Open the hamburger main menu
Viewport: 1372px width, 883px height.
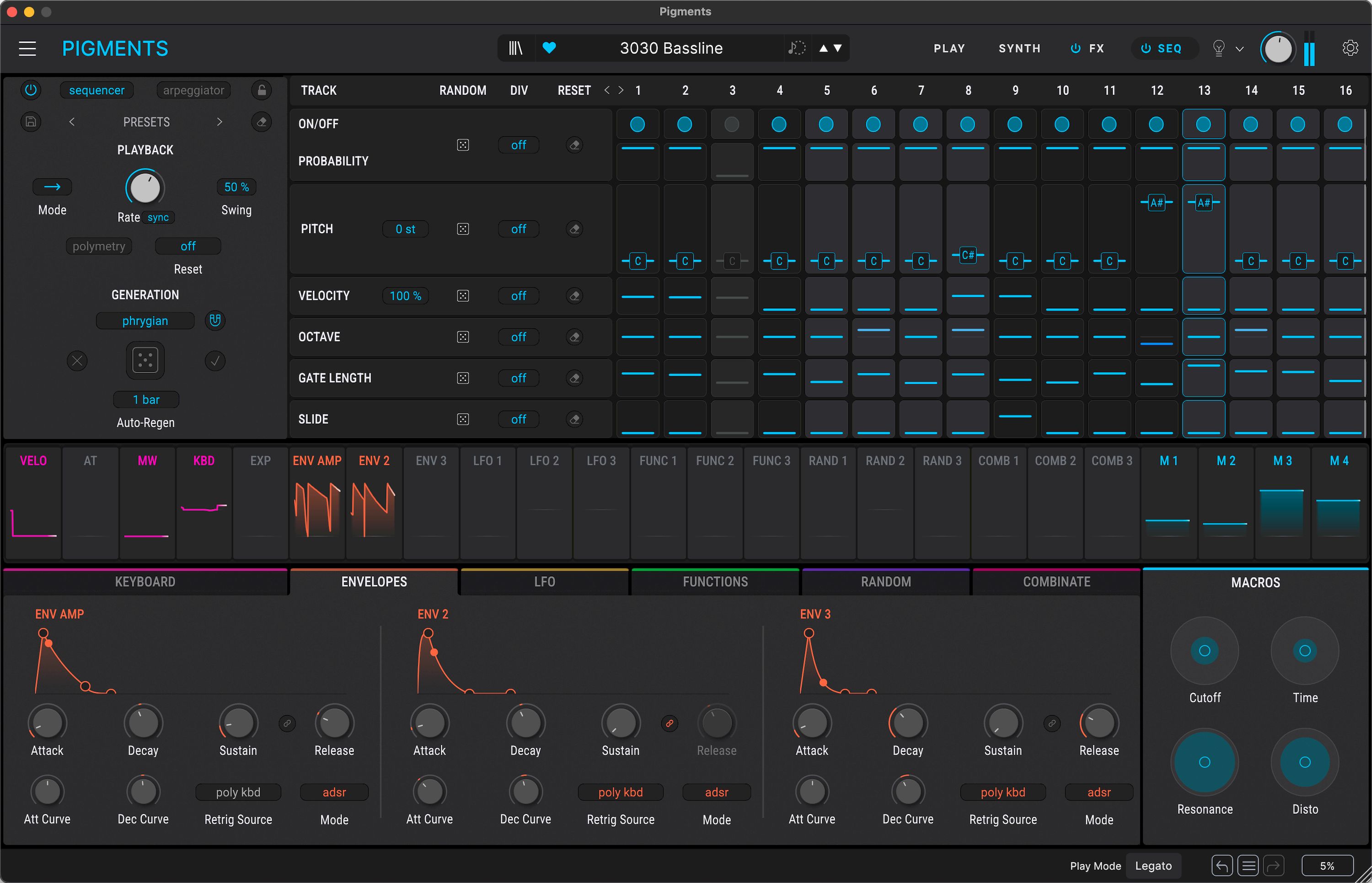[27, 49]
